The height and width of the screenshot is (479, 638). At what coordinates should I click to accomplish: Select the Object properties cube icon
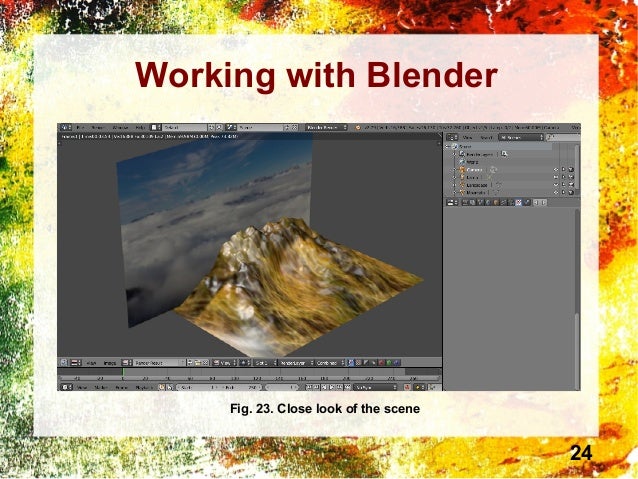point(496,202)
